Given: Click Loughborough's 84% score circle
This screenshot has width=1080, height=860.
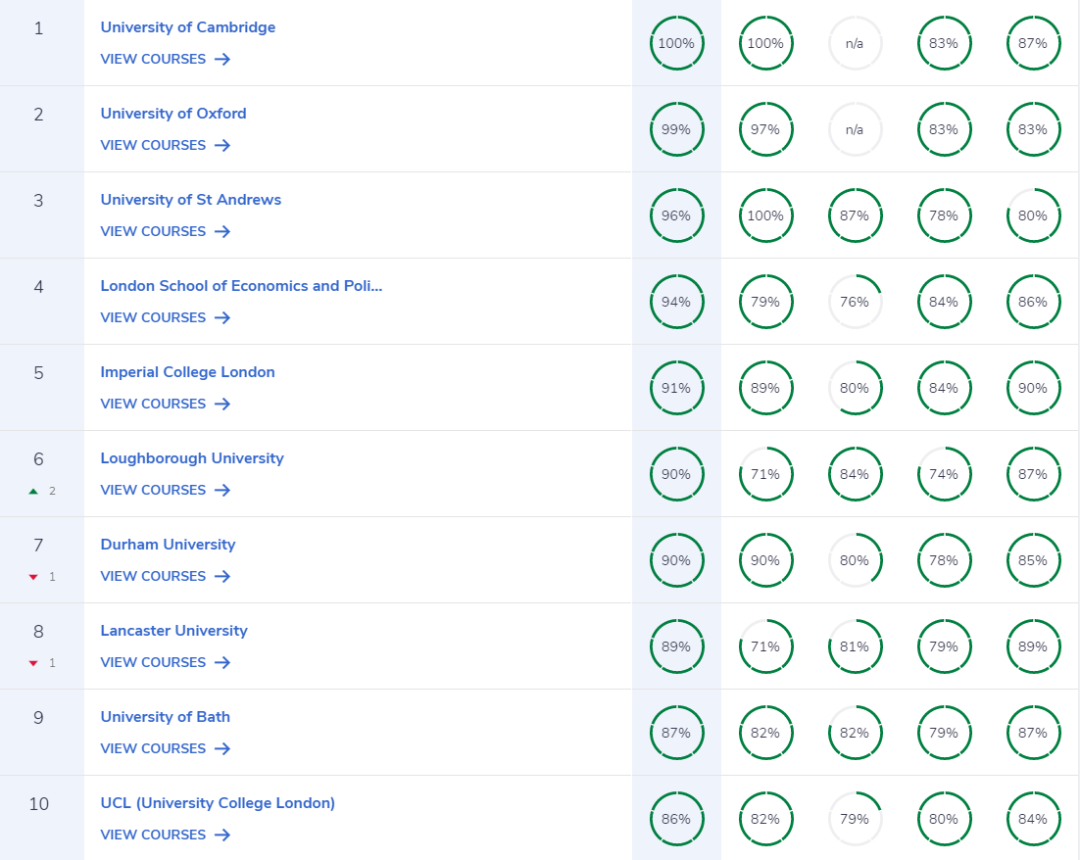Looking at the screenshot, I should click(x=855, y=474).
